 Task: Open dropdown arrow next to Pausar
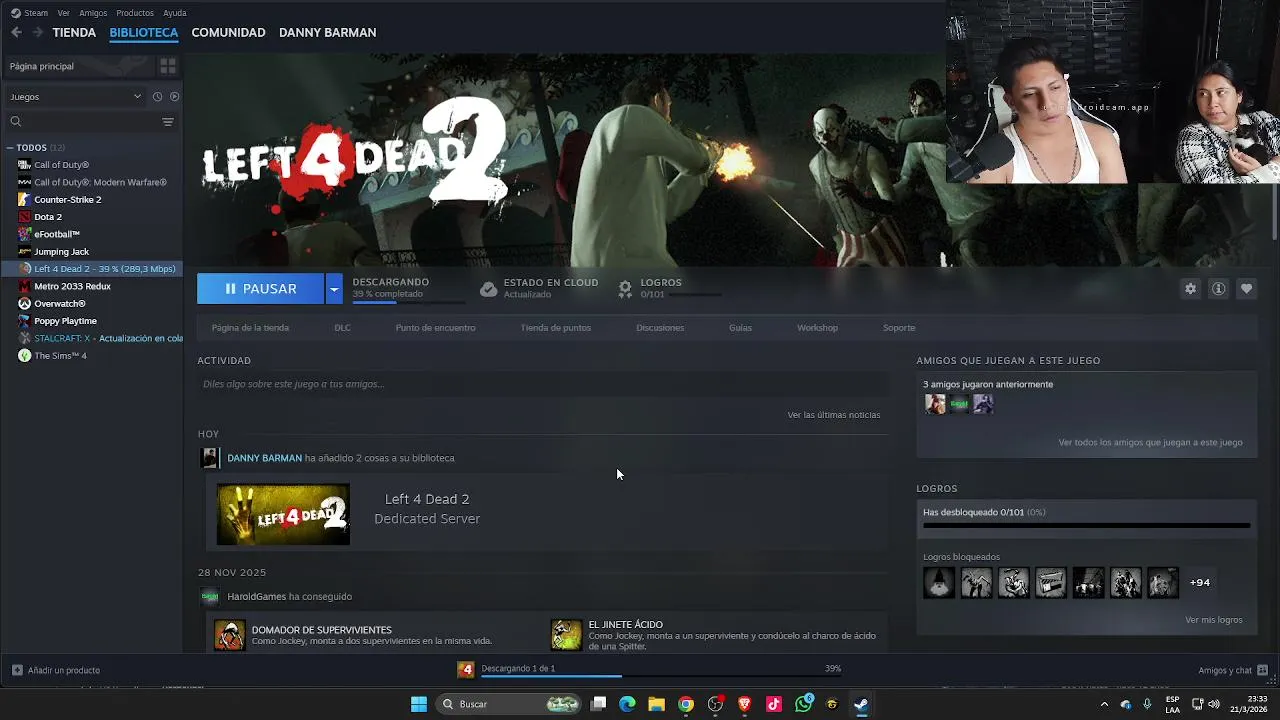(334, 289)
